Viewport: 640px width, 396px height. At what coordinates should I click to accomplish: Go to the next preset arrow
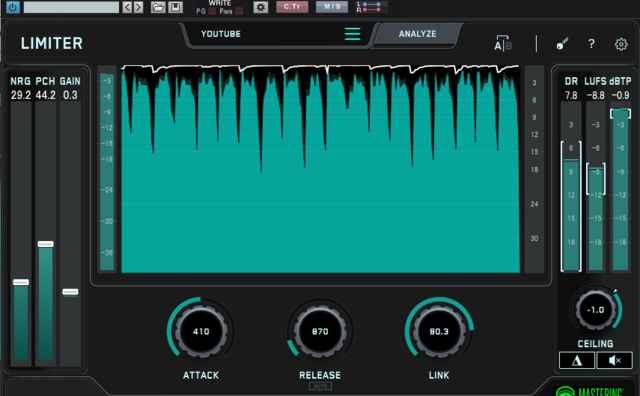click(x=139, y=7)
